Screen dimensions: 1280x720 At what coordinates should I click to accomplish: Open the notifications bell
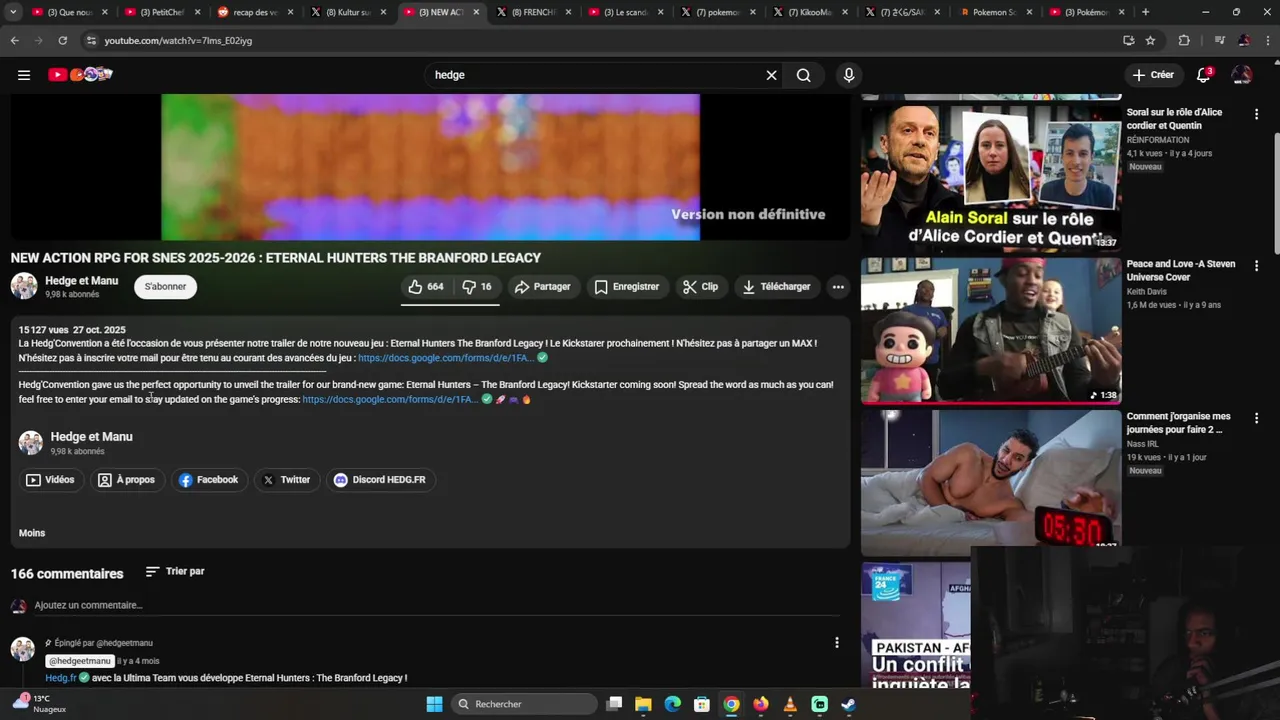1204,75
